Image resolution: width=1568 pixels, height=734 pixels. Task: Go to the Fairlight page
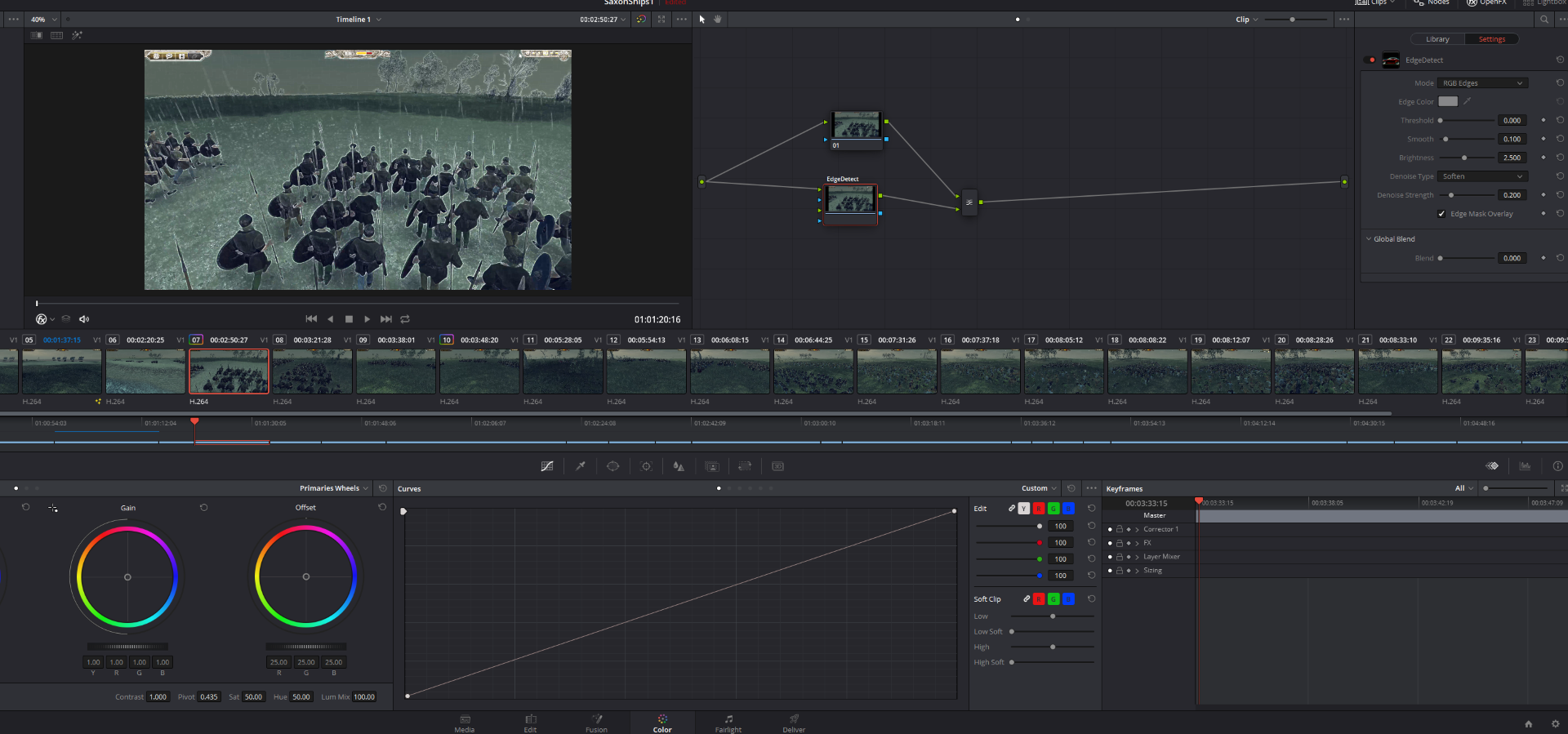(x=728, y=723)
